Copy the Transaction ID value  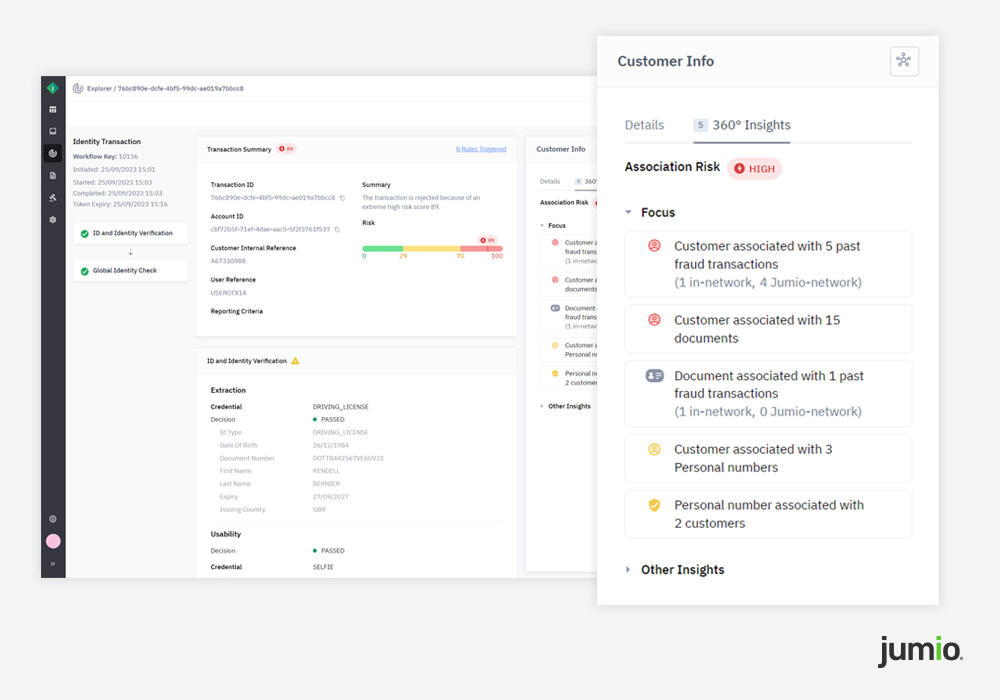coord(342,198)
